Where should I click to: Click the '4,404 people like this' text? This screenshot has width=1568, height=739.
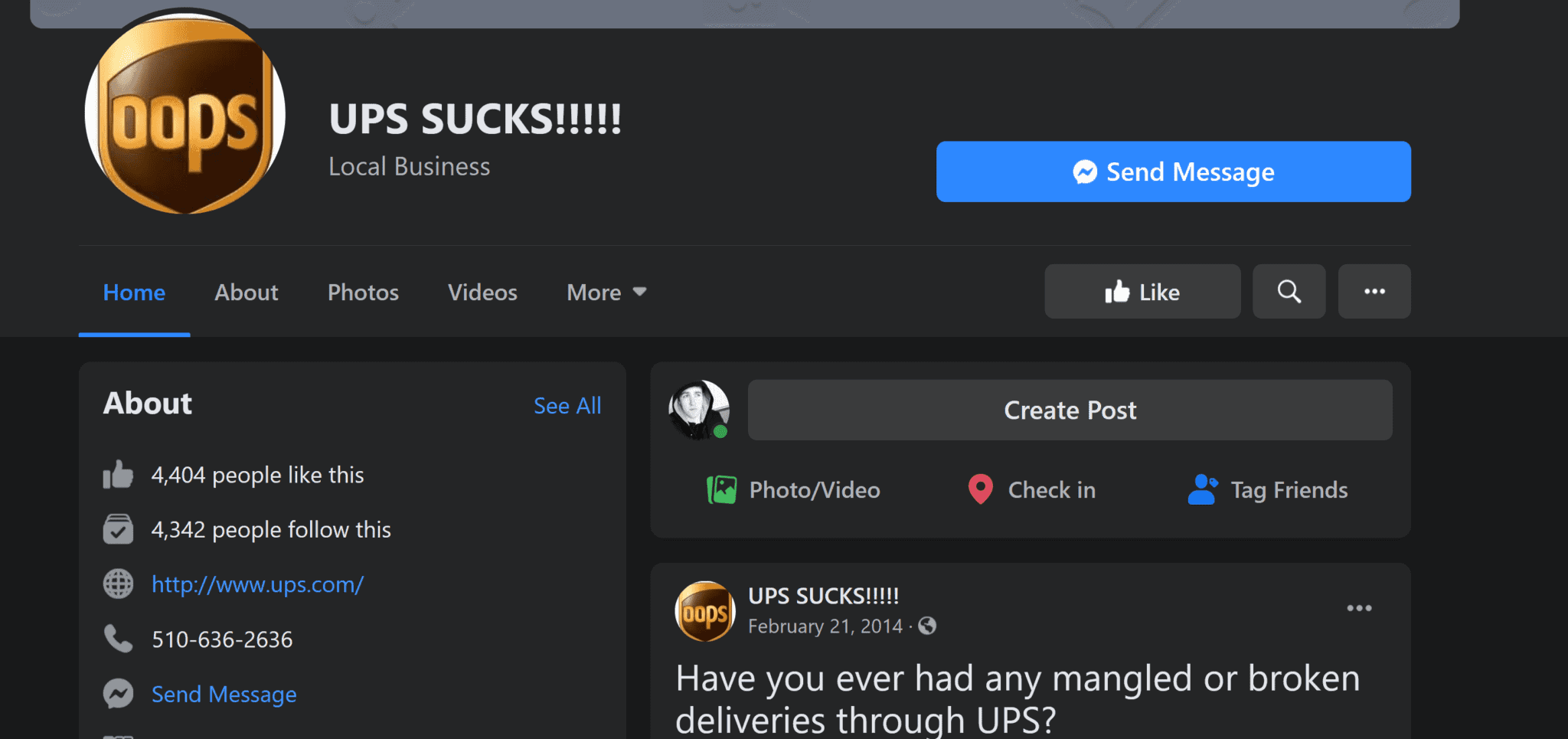tap(257, 475)
